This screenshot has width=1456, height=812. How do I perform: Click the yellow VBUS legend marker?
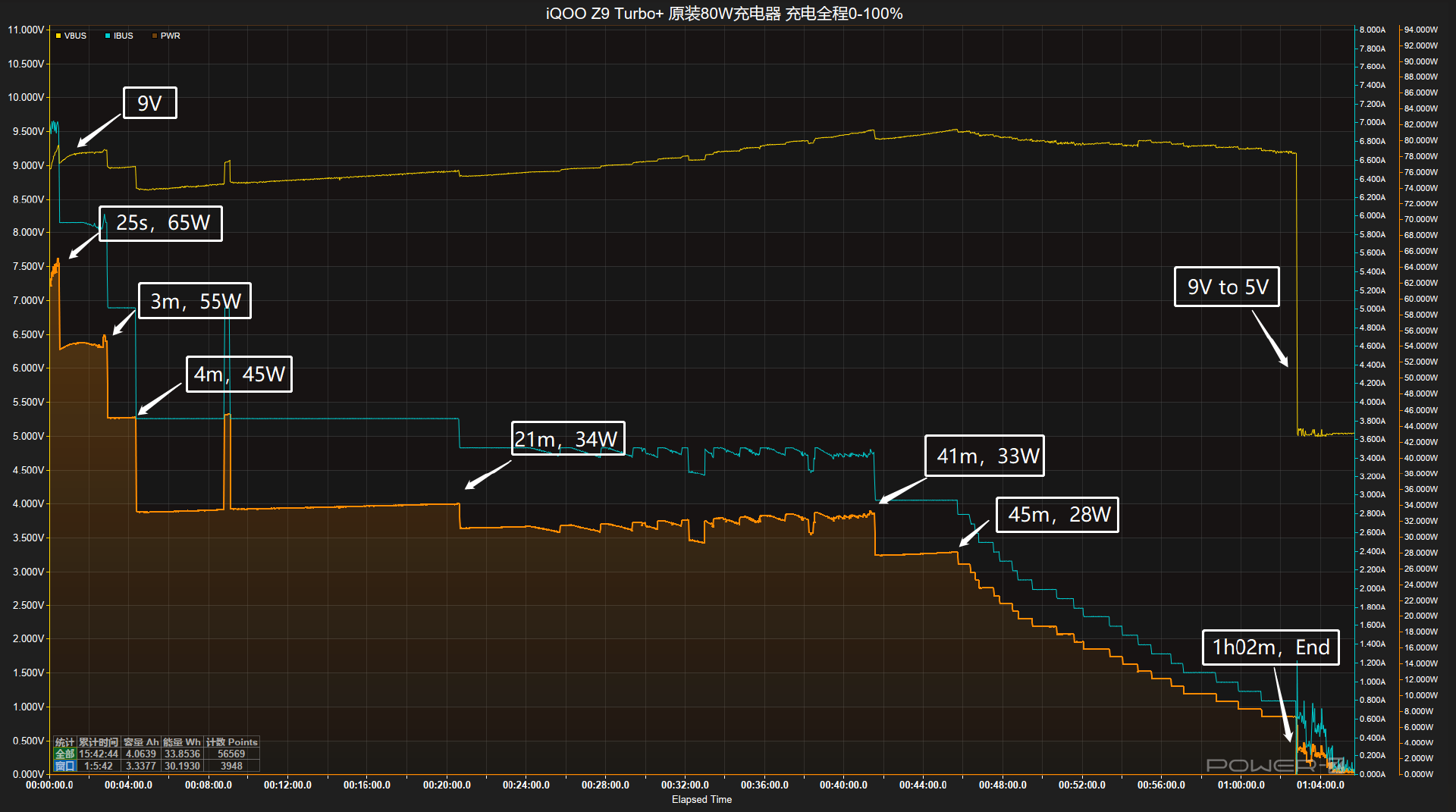click(58, 36)
